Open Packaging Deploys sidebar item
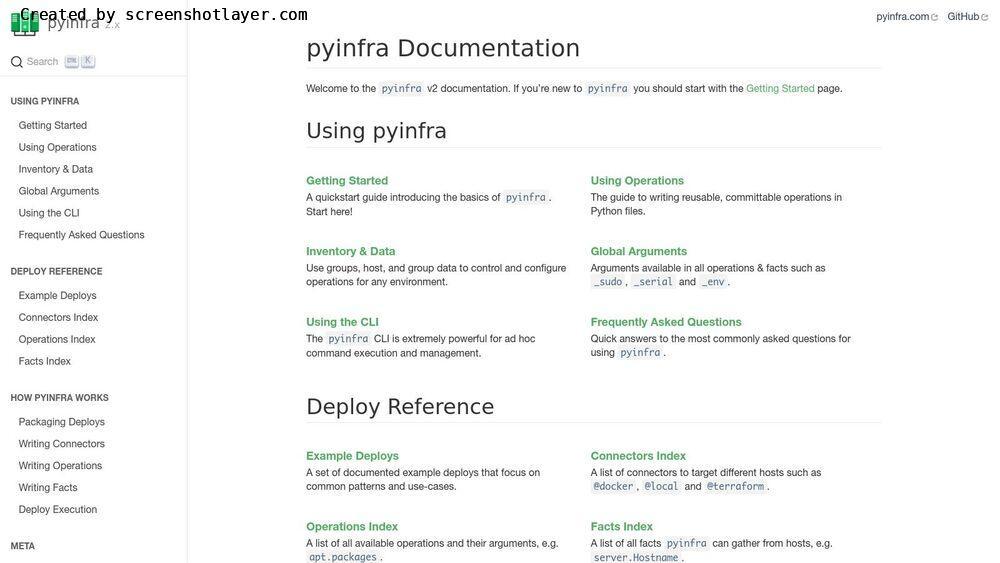The height and width of the screenshot is (563, 1000). 61,422
